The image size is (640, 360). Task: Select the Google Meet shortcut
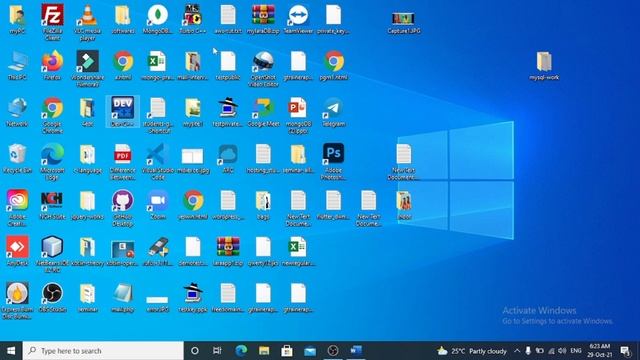(x=263, y=109)
